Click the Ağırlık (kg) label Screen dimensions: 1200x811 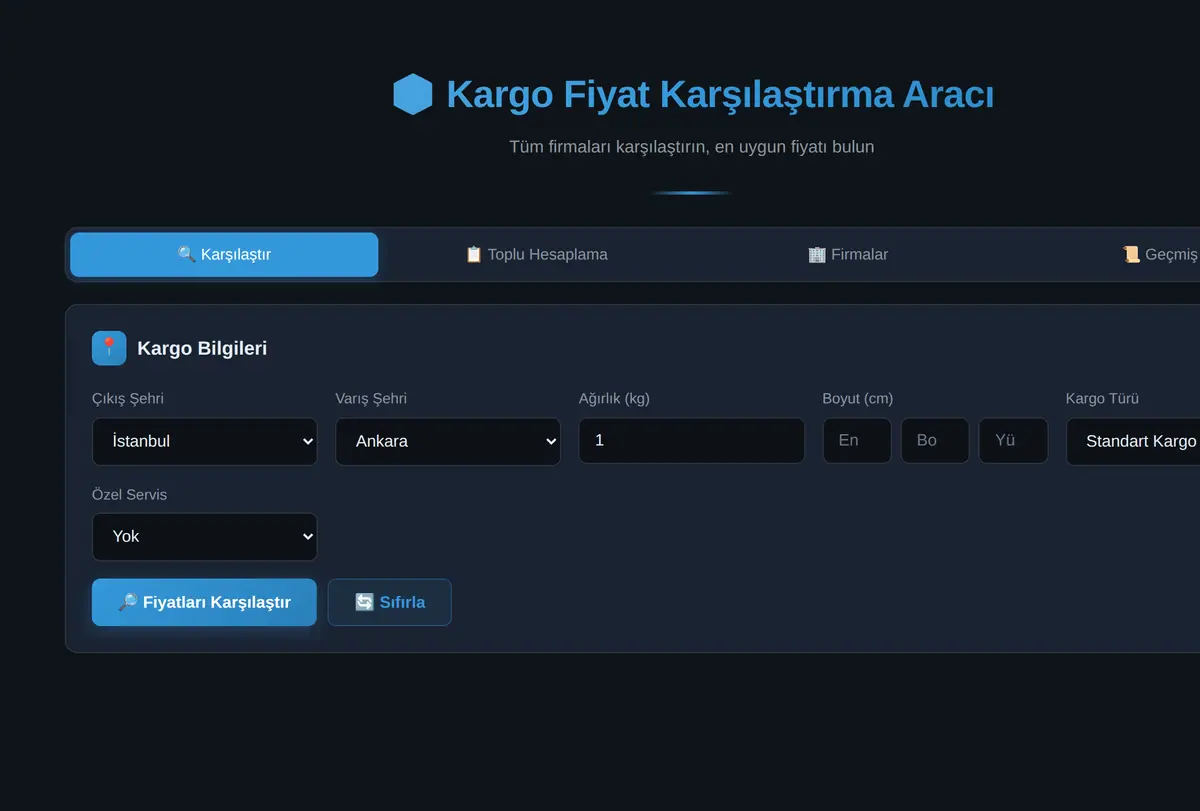tap(614, 398)
